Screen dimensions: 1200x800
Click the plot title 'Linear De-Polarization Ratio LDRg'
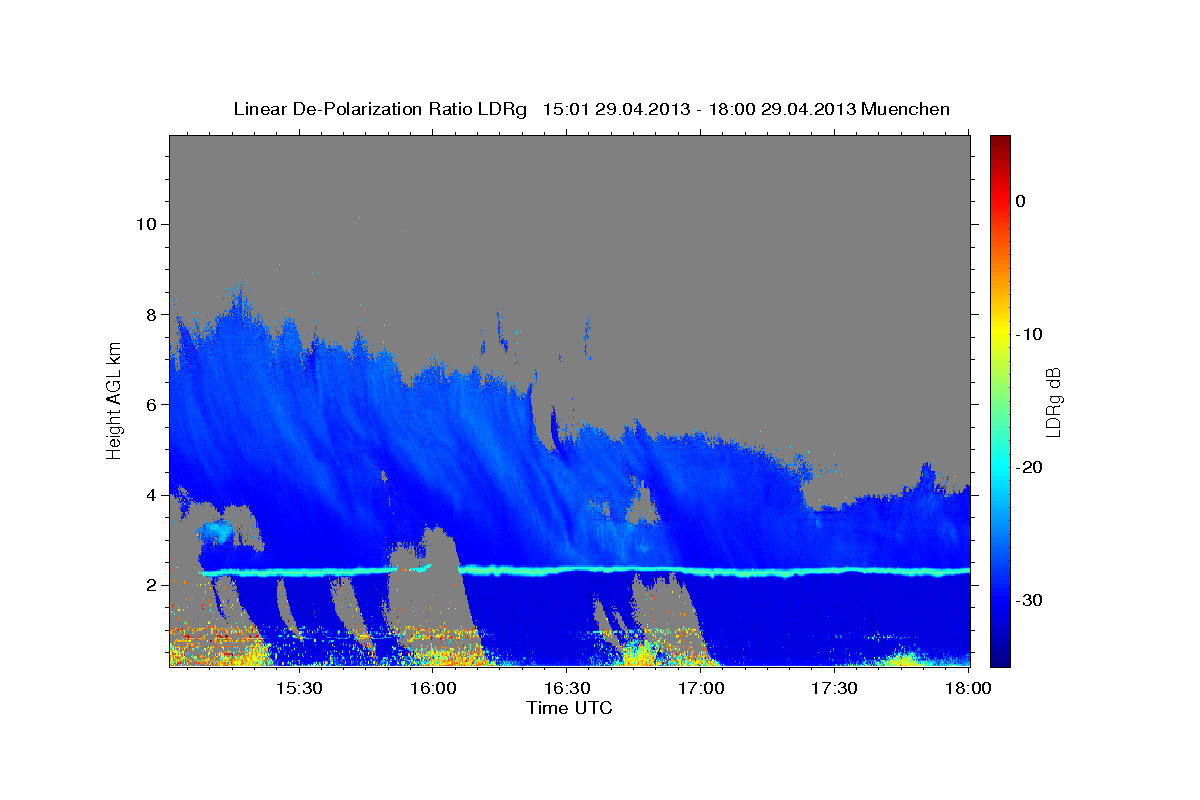[379, 109]
